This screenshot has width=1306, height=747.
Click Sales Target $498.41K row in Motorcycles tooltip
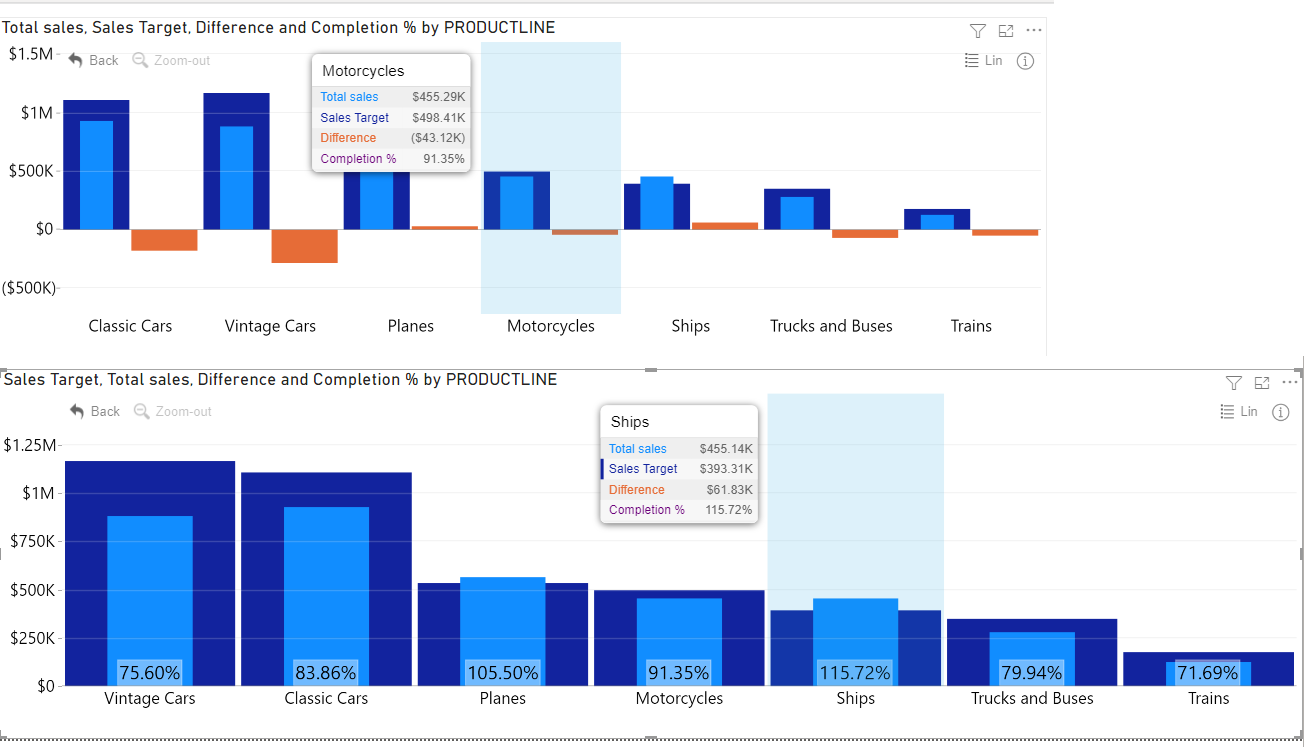[x=392, y=118]
